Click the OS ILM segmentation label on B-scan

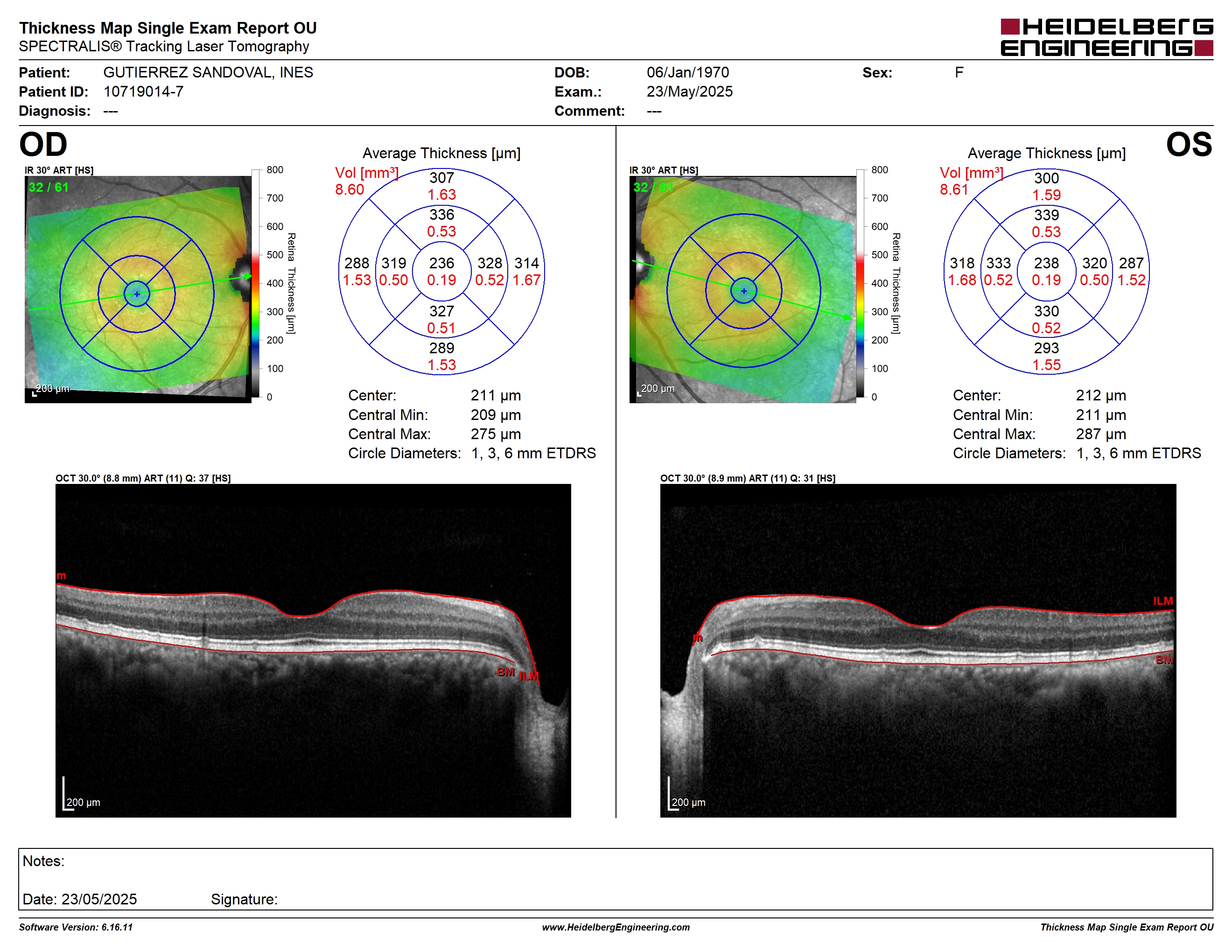(1162, 601)
